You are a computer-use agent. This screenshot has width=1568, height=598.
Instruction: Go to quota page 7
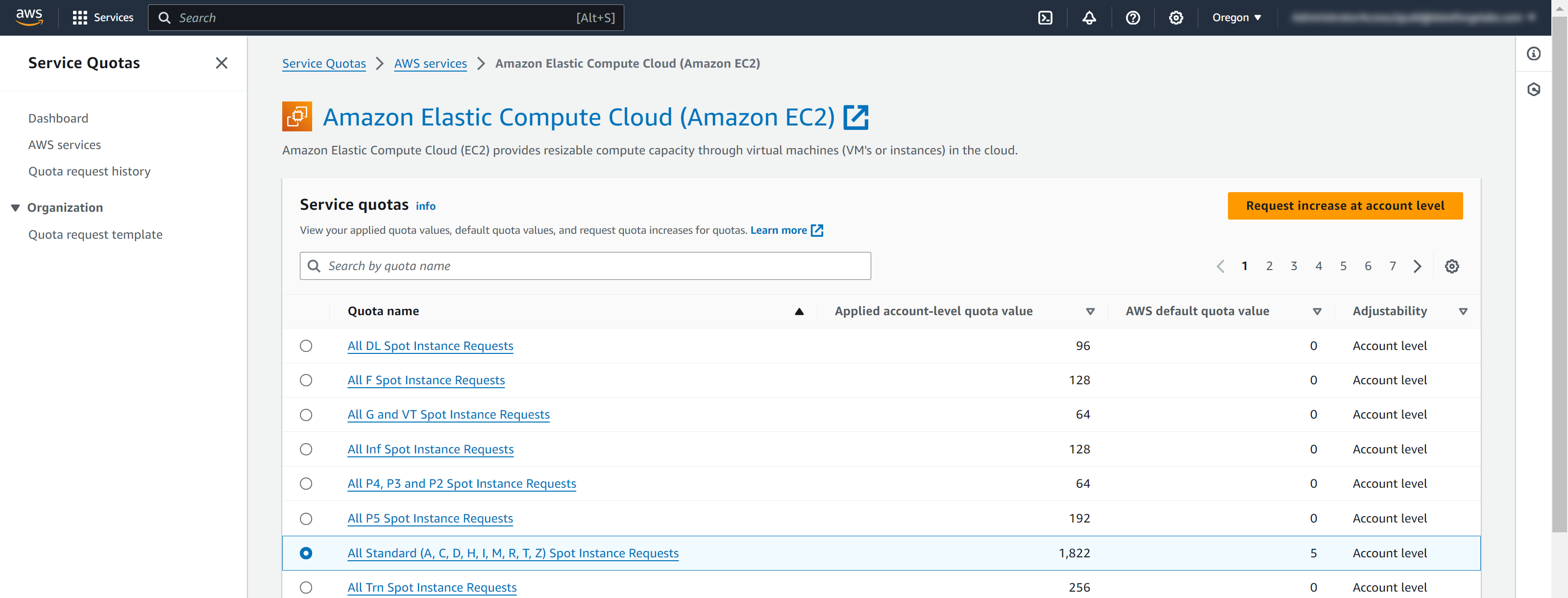[1393, 266]
